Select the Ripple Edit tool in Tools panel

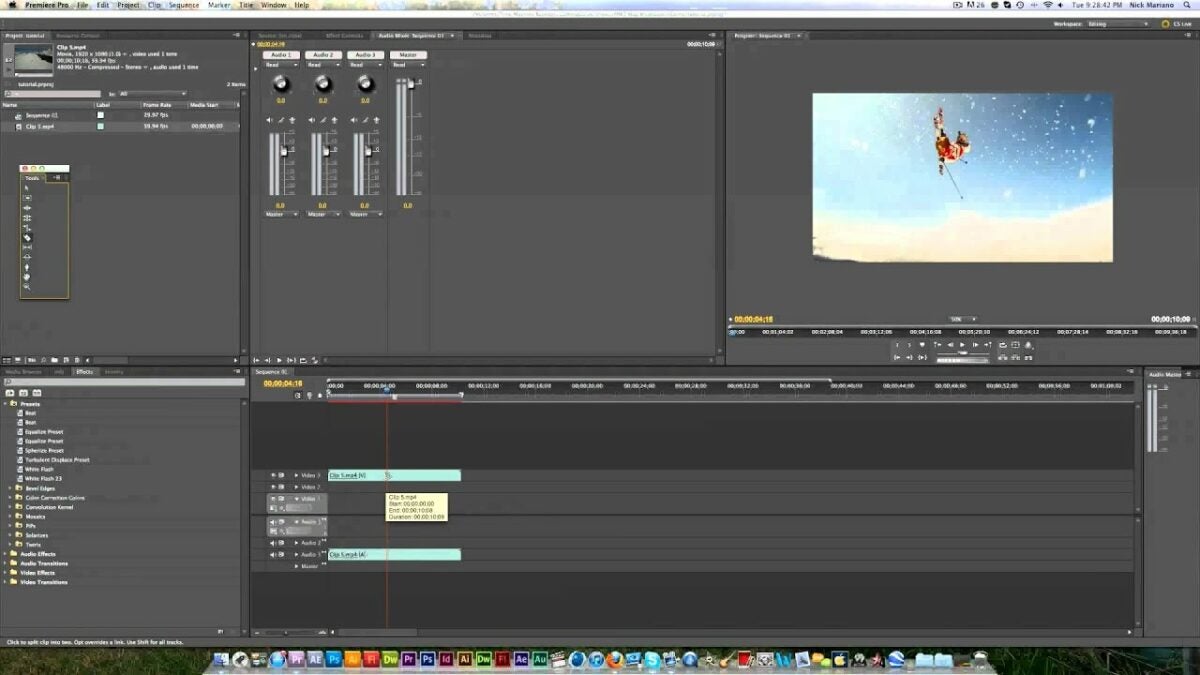point(27,208)
